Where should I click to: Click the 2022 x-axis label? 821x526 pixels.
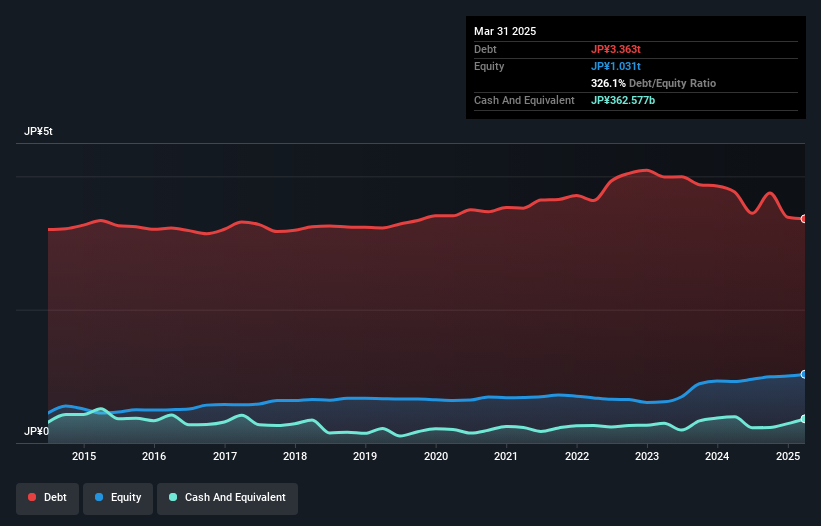[576, 456]
